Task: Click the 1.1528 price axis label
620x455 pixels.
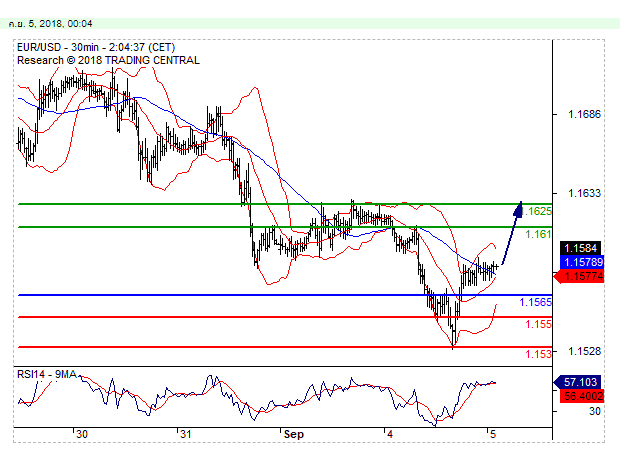Action: 584,351
